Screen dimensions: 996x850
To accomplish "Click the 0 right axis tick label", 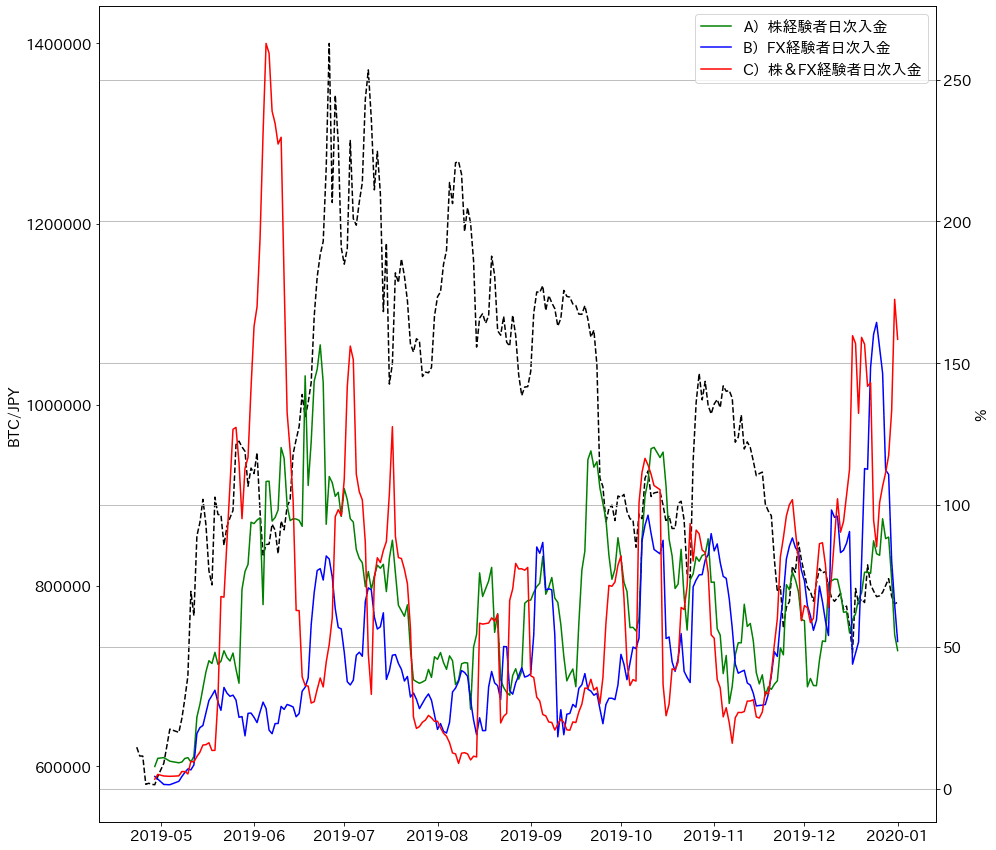I will [x=949, y=790].
